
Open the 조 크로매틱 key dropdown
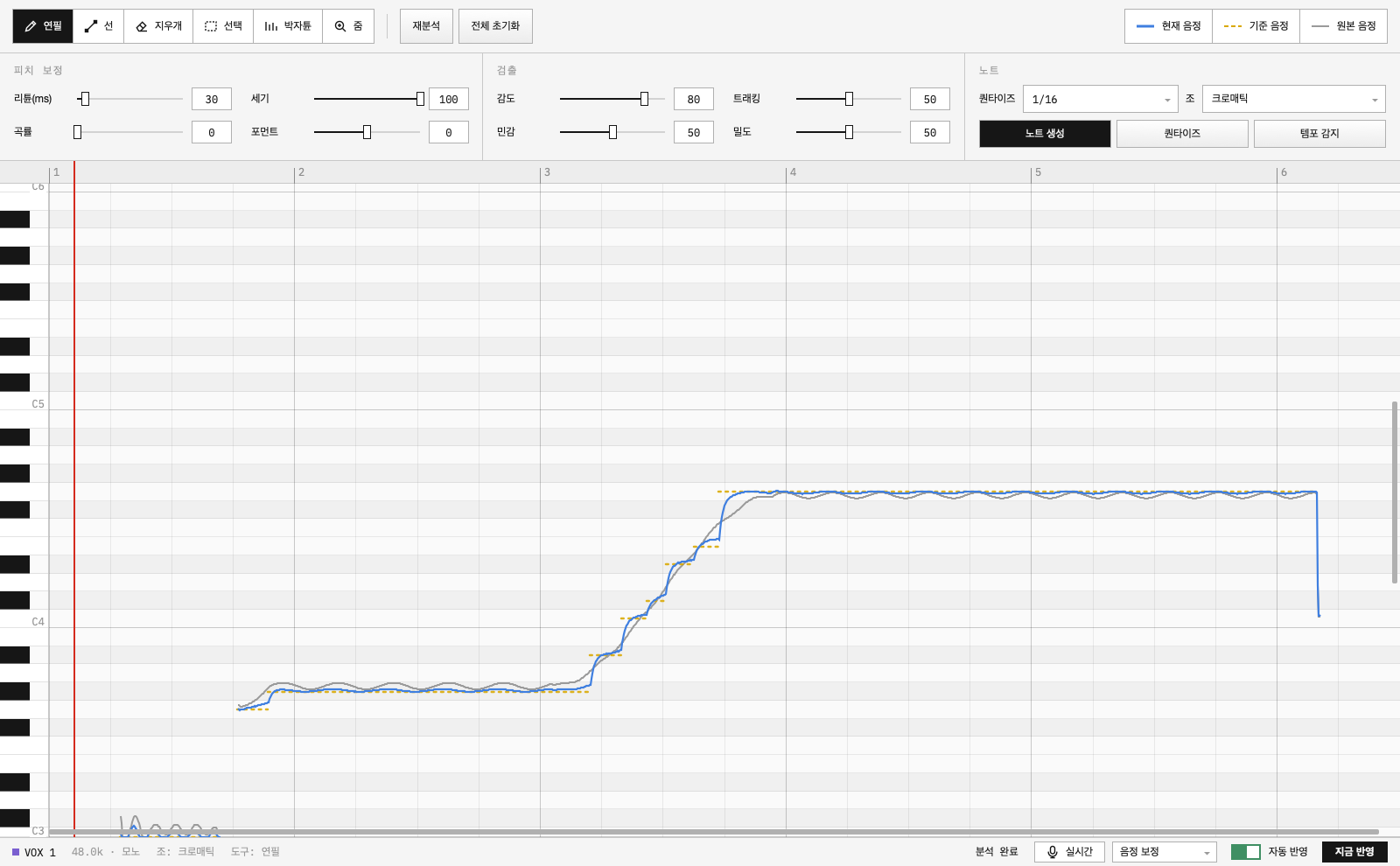pos(1293,99)
